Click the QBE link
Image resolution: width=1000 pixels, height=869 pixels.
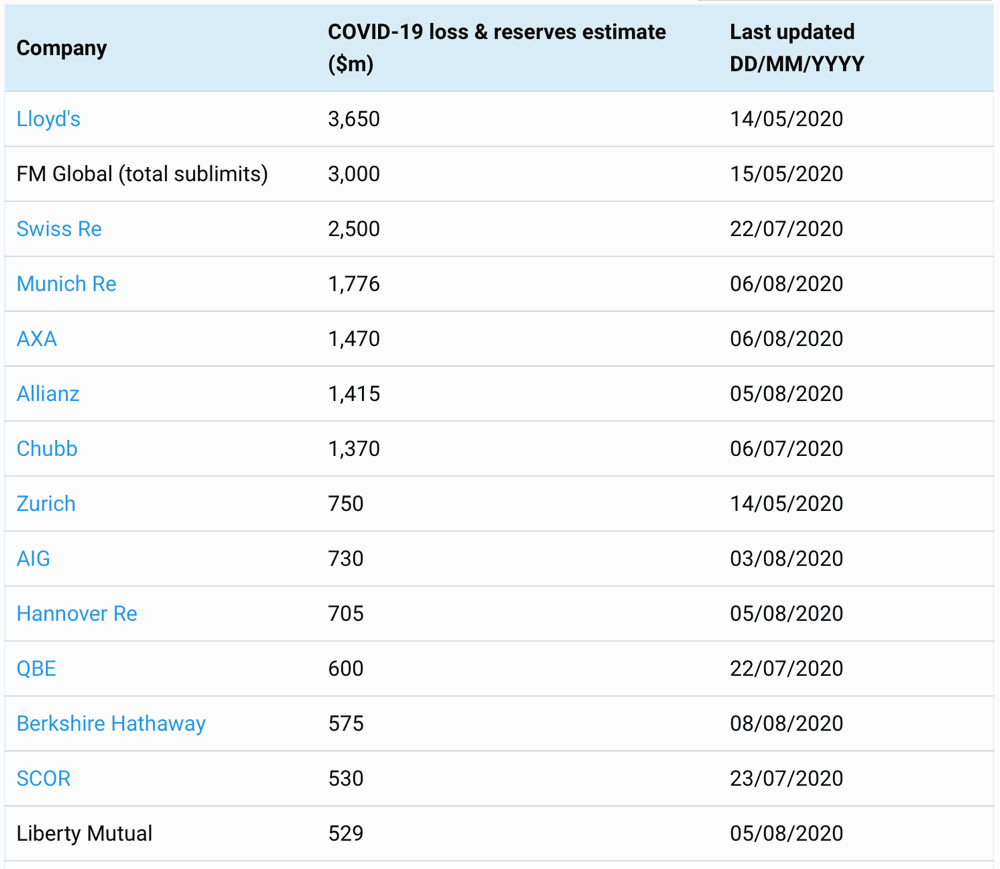[36, 669]
